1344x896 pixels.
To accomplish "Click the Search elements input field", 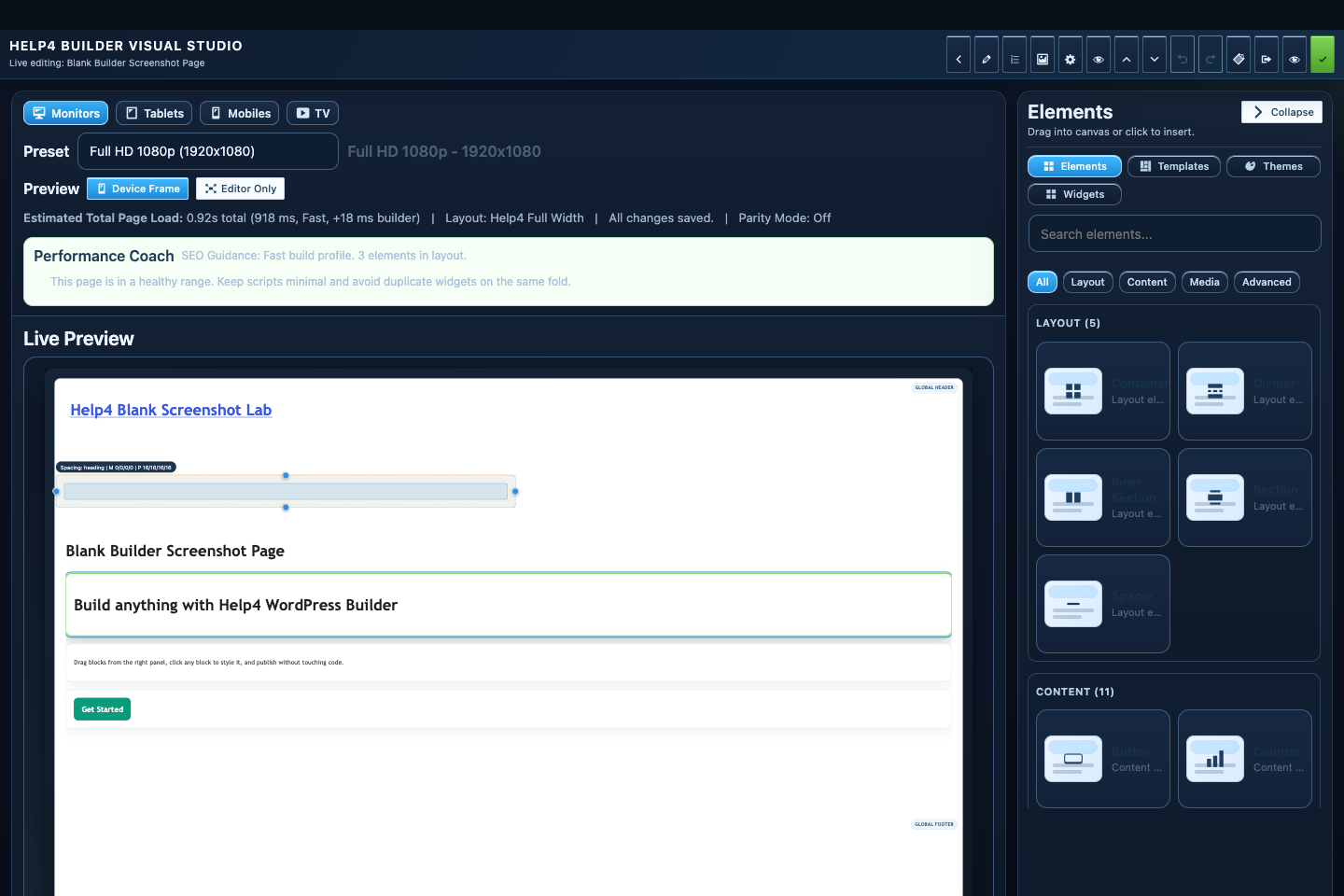I will 1175,233.
